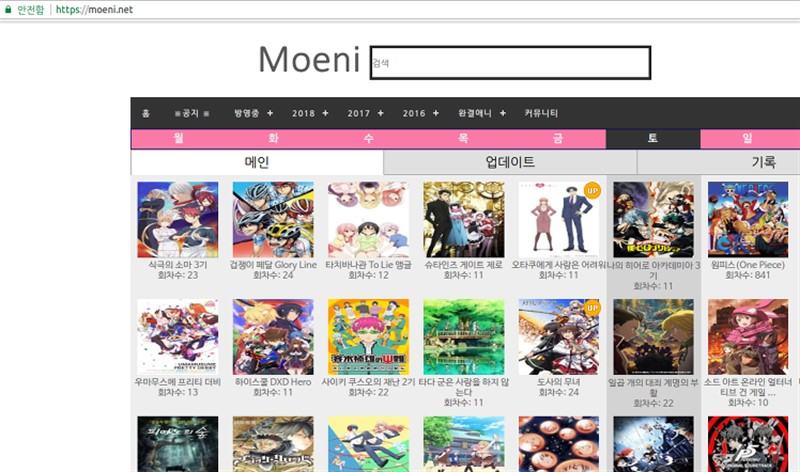Open the 공지 notices menu item
The image size is (800, 472).
[191, 113]
